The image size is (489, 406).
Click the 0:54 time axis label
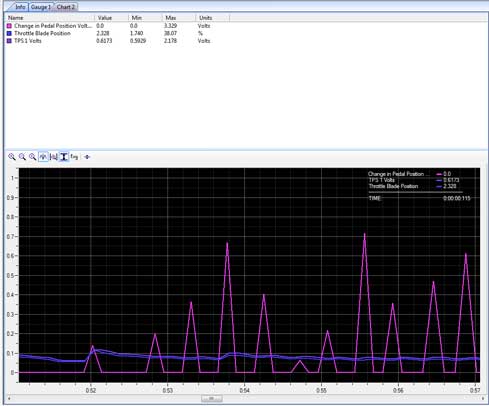(x=244, y=390)
